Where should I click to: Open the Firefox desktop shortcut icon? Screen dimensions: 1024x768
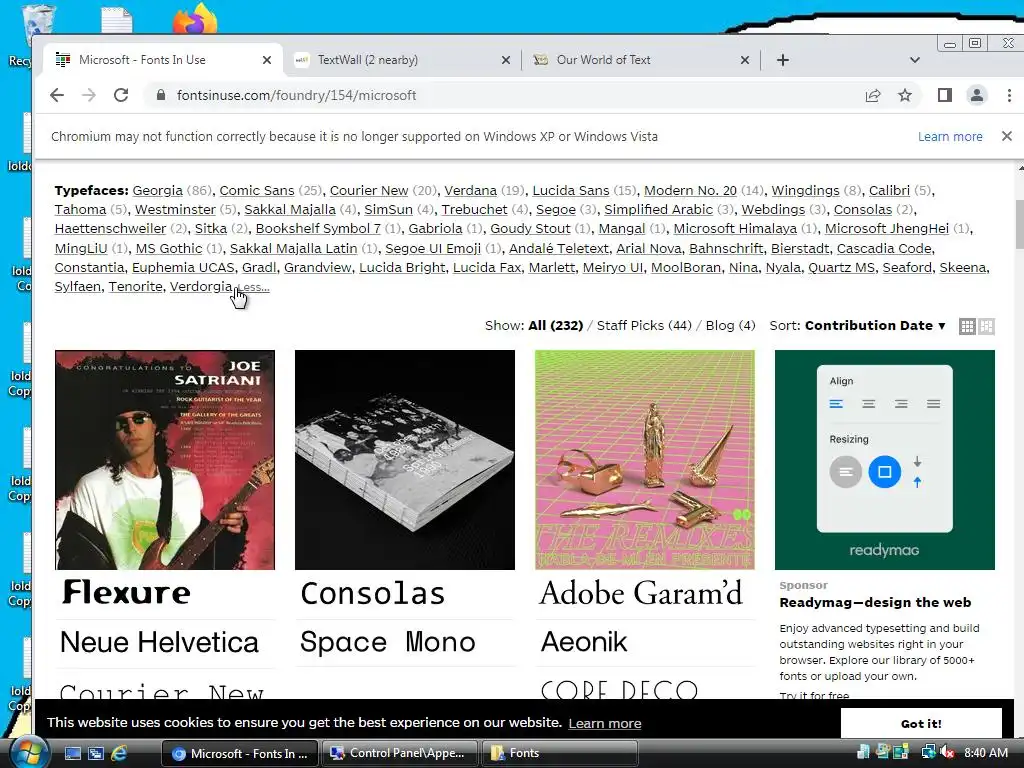point(195,18)
